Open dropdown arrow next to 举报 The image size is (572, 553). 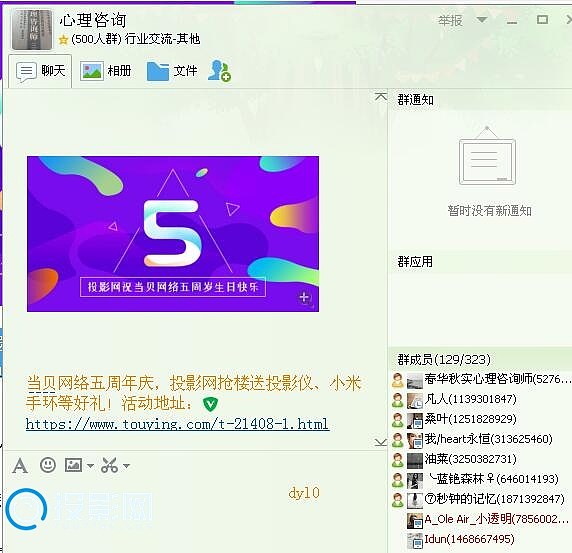tap(482, 20)
